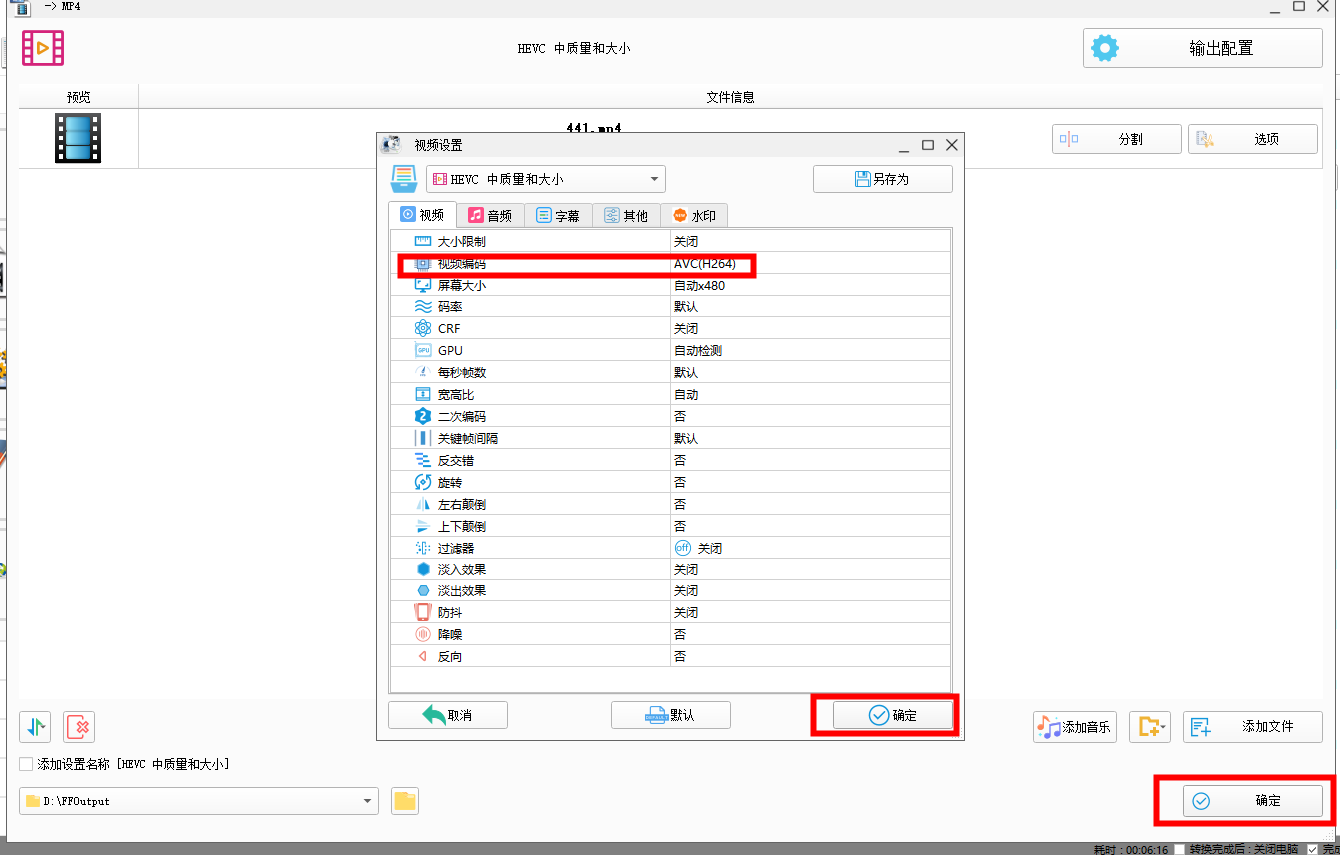This screenshot has height=855, width=1340.
Task: Click the 宽高比 aspect ratio icon
Action: click(x=422, y=394)
